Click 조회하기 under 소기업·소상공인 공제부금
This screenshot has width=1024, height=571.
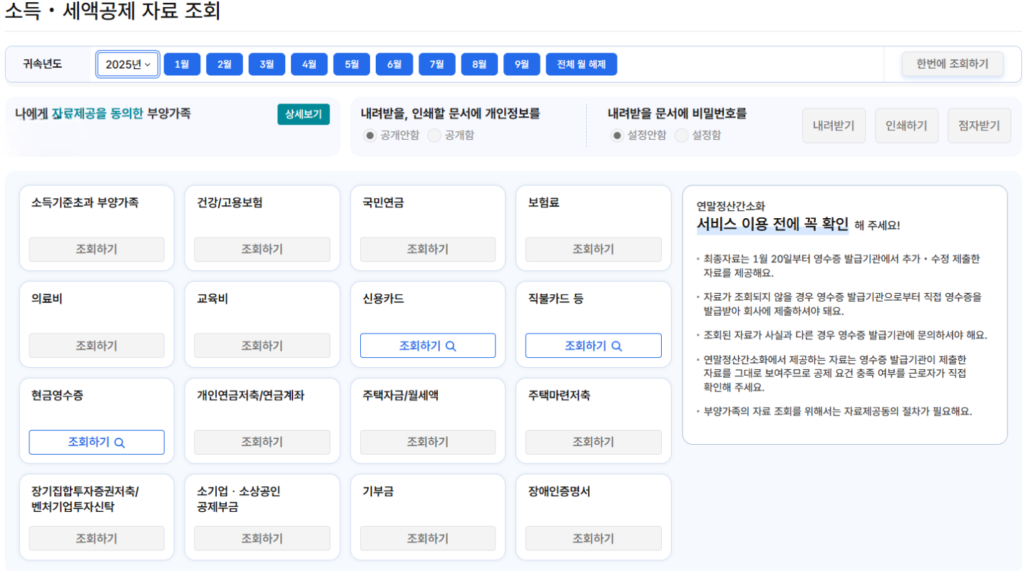(x=262, y=538)
